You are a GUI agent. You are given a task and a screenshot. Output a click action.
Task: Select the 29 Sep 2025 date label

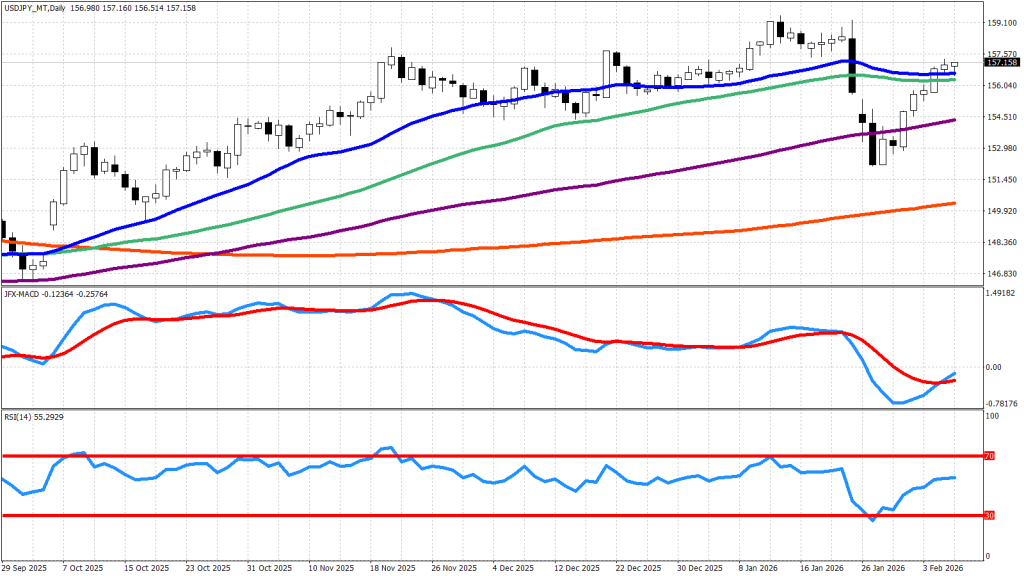[x=24, y=566]
